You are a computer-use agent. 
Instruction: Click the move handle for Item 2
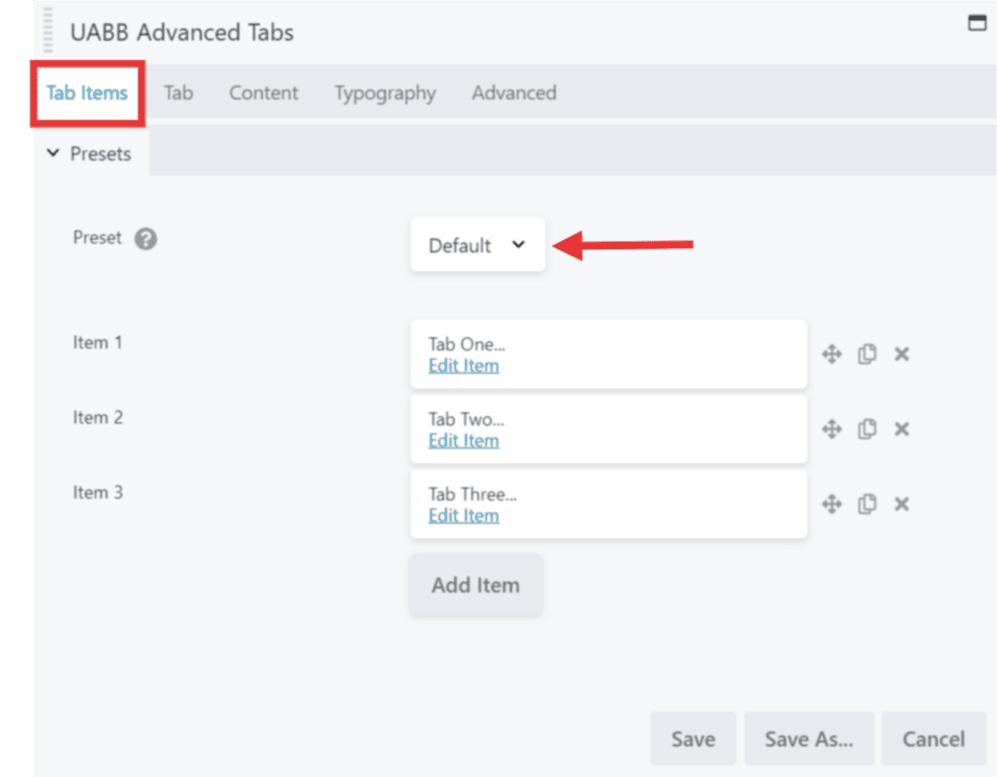pyautogui.click(x=831, y=429)
